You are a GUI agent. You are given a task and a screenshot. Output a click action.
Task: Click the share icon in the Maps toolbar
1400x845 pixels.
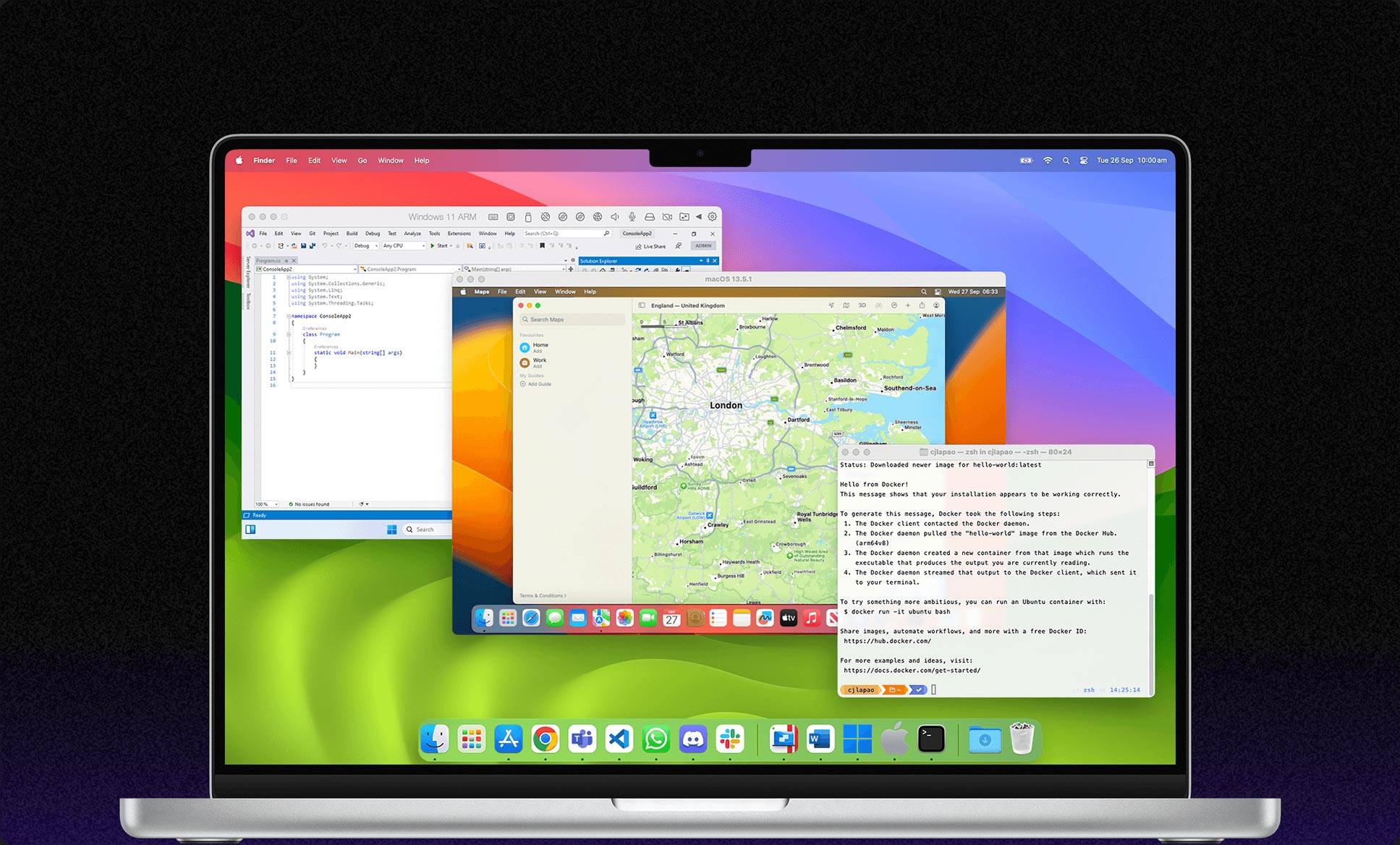point(922,305)
